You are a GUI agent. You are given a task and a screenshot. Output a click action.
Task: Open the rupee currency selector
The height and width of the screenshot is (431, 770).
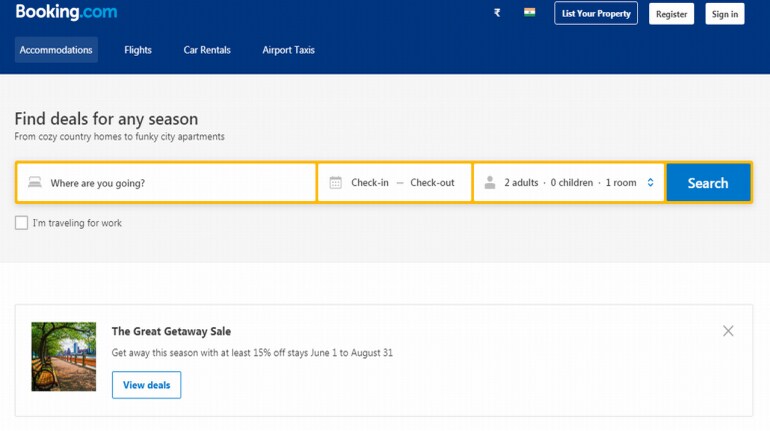[497, 14]
